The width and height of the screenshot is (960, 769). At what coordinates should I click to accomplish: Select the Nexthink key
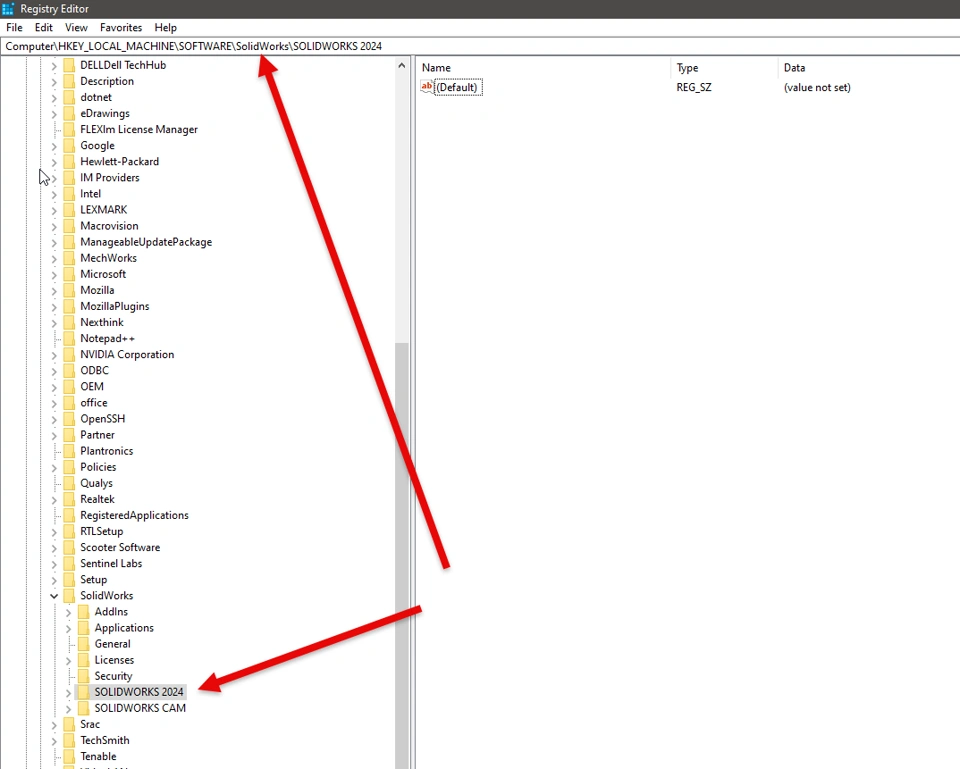(102, 322)
